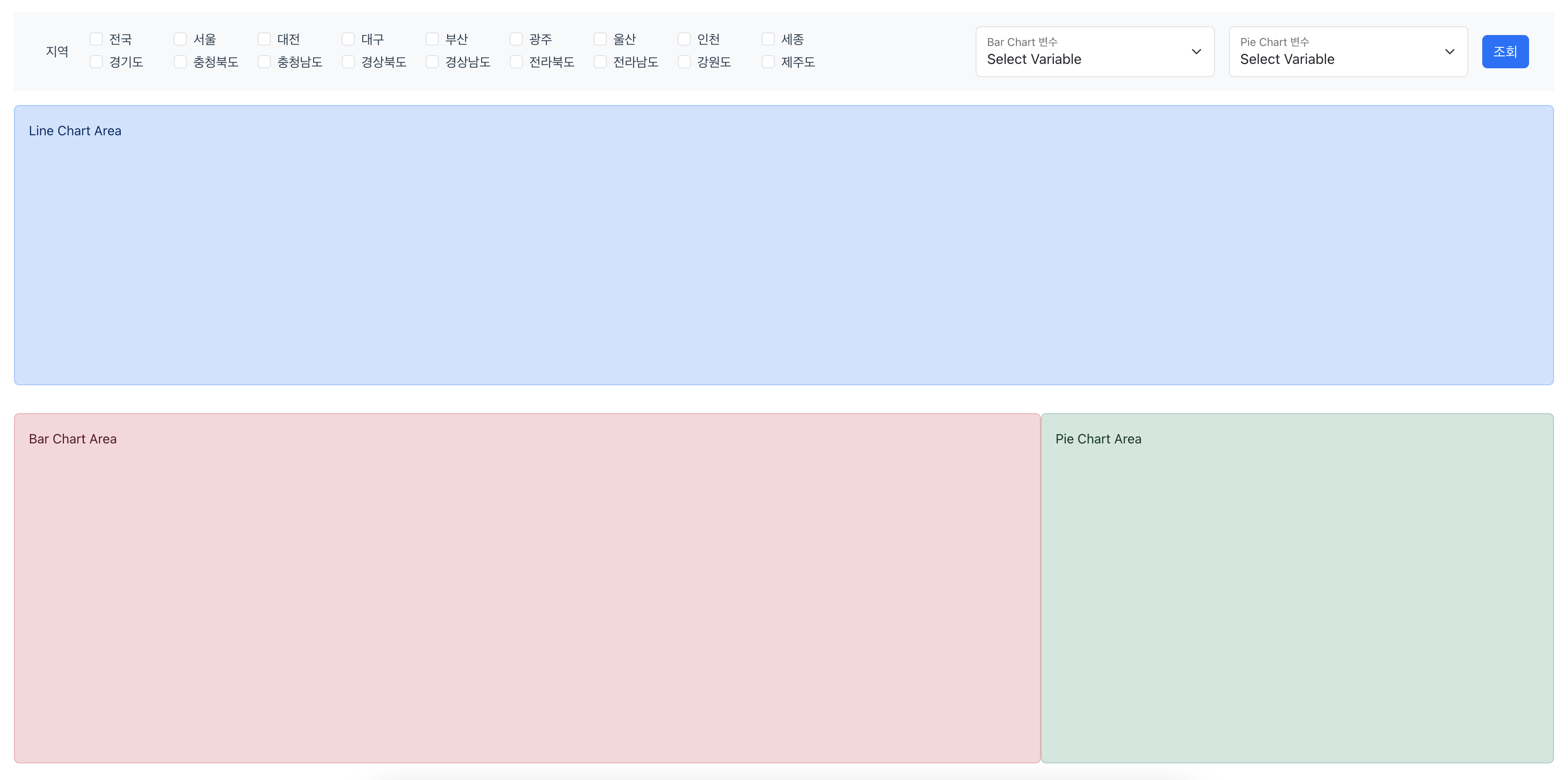
Task: Toggle the 부산 checkbox
Action: pos(432,39)
